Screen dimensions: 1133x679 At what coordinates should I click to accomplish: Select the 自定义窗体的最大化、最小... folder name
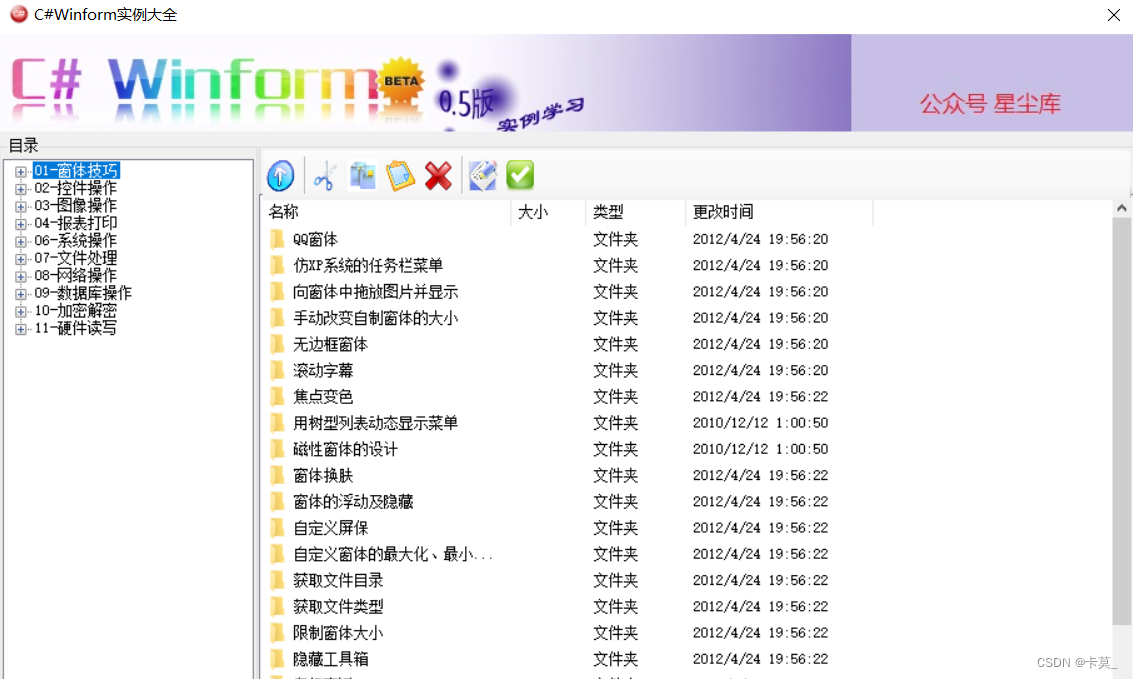pos(392,554)
